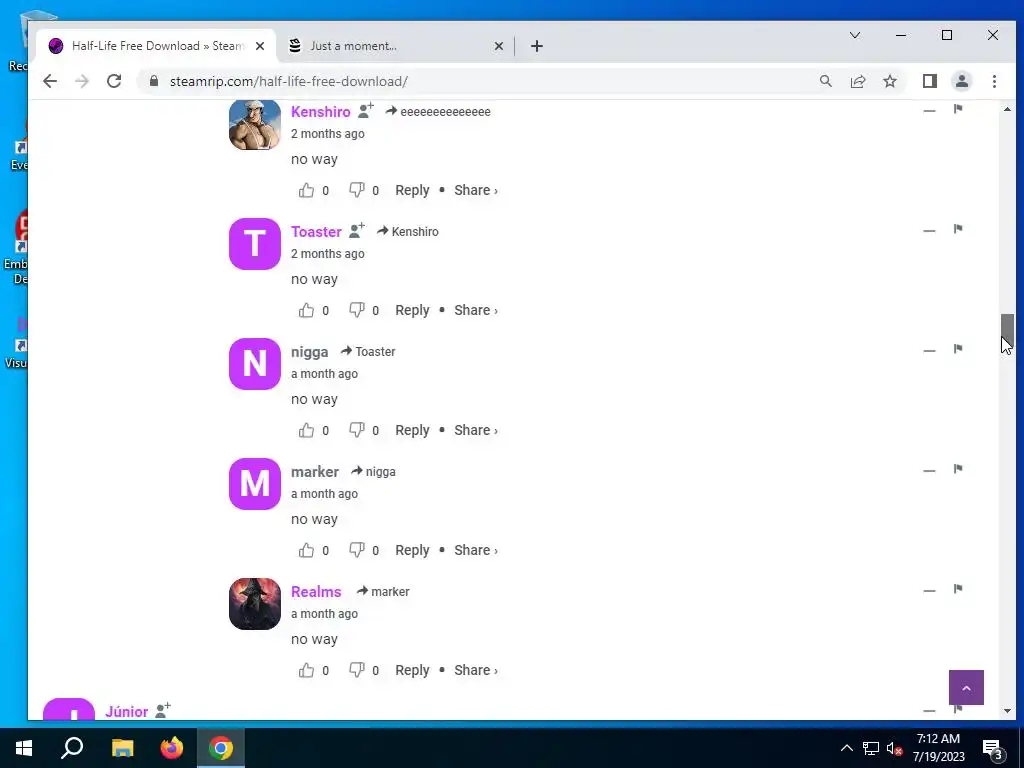
Task: Collapse Toaster's comment thread
Action: click(929, 231)
